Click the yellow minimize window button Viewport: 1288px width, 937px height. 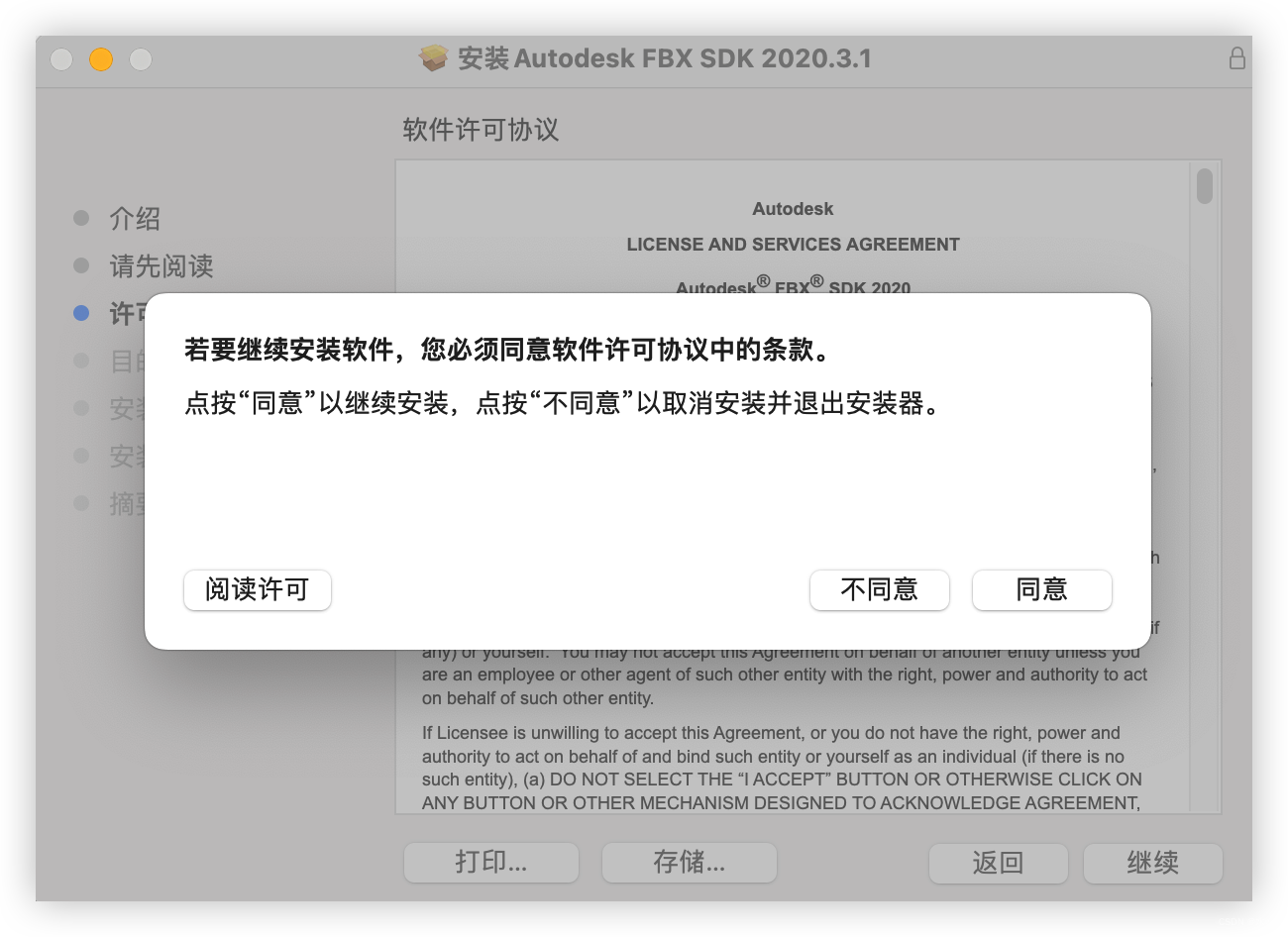coord(101,59)
